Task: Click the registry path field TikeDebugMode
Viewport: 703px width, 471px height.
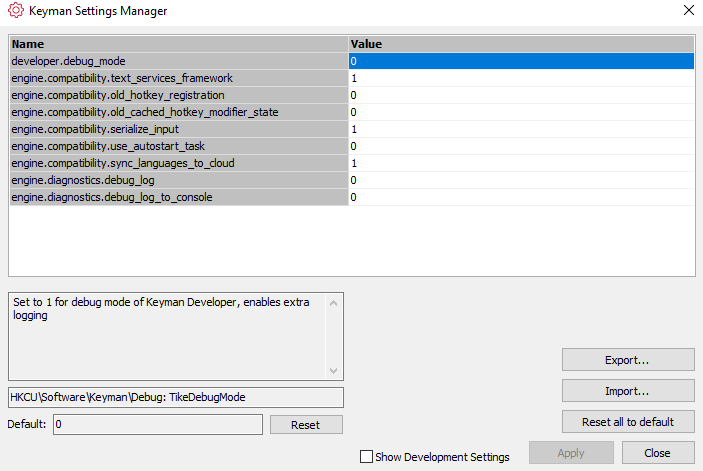Action: [x=176, y=398]
